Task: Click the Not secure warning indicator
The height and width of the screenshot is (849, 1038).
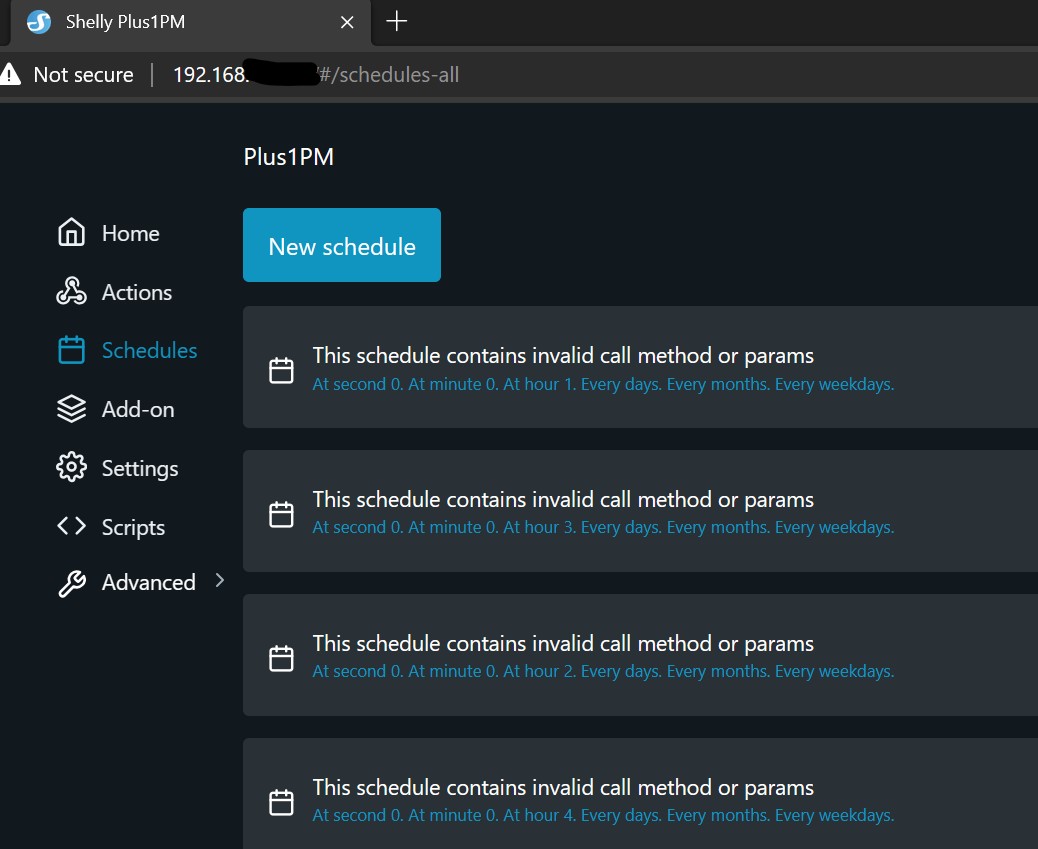Action: click(x=68, y=74)
